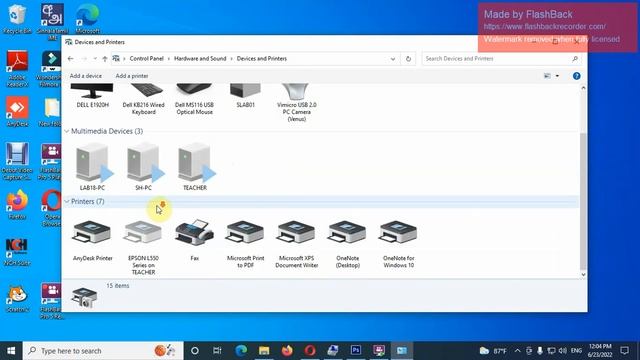Open Recycle Bin on the desktop

pos(17,19)
